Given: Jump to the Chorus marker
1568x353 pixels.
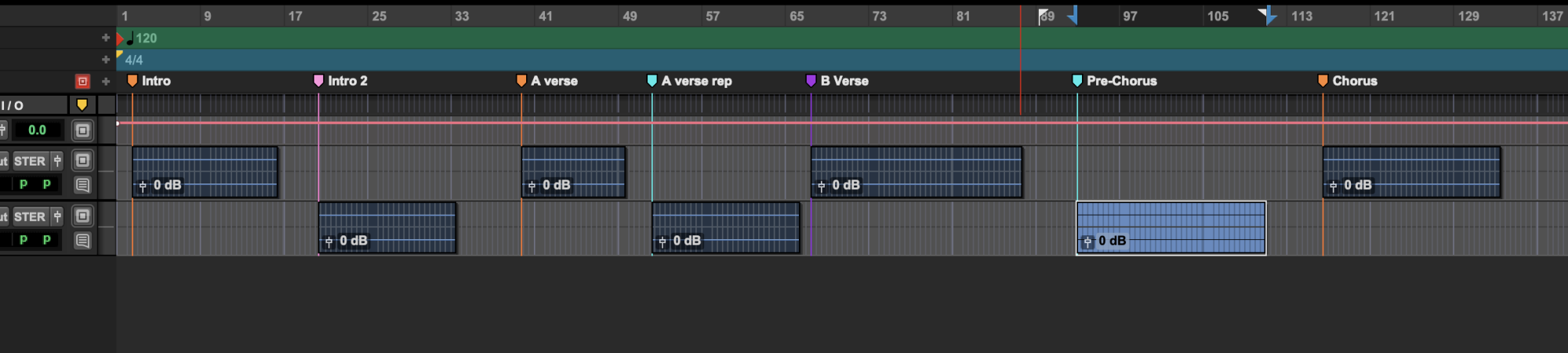Looking at the screenshot, I should (1323, 81).
